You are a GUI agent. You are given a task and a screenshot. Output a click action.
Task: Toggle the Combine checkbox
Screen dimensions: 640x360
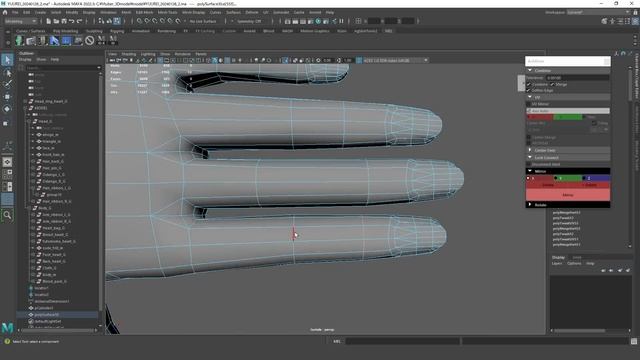tap(529, 84)
